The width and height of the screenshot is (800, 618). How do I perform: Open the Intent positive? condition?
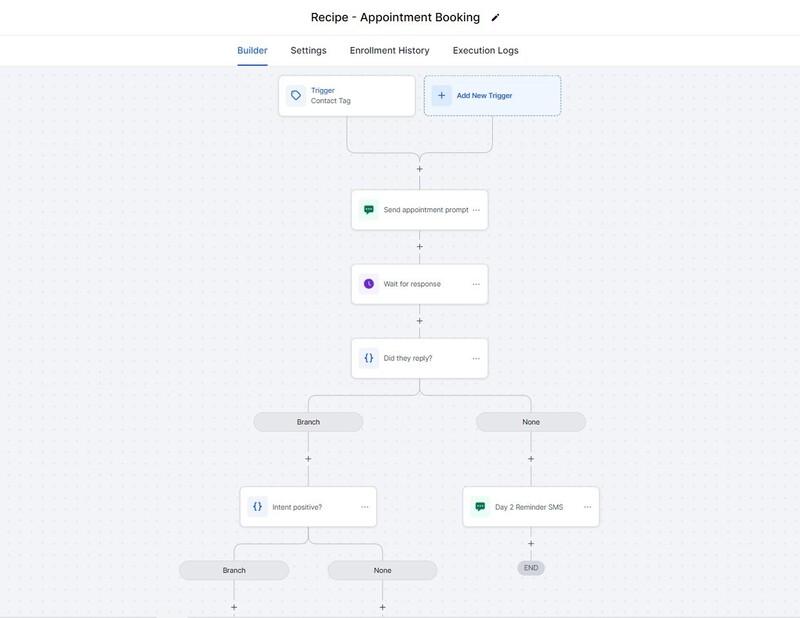[308, 507]
